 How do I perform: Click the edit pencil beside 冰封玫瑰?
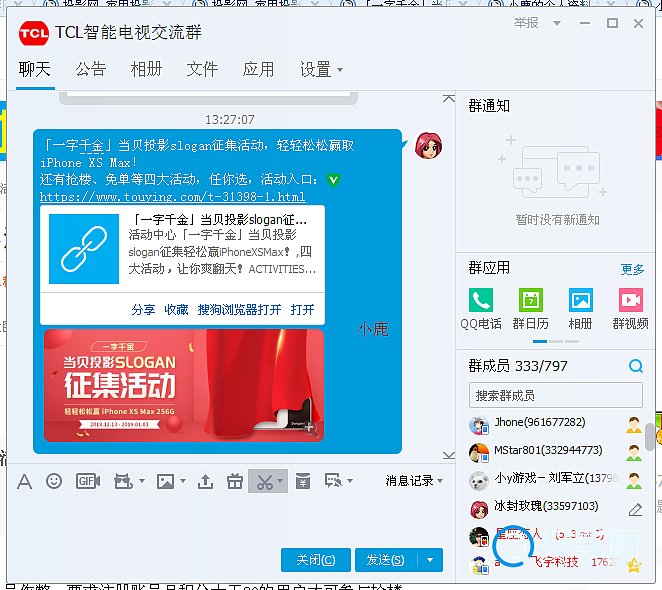(635, 510)
